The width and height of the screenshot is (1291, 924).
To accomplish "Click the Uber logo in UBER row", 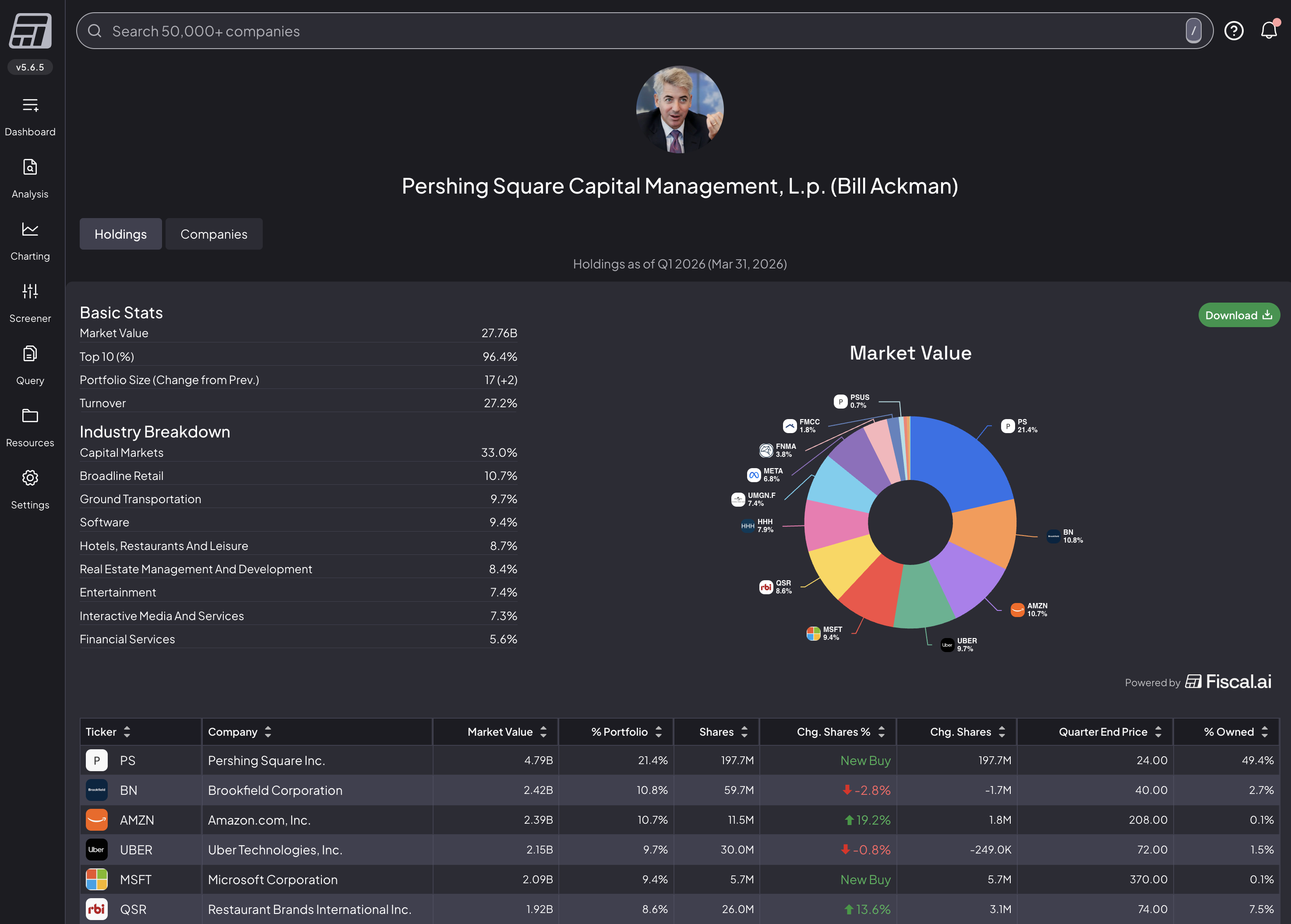I will [x=97, y=850].
